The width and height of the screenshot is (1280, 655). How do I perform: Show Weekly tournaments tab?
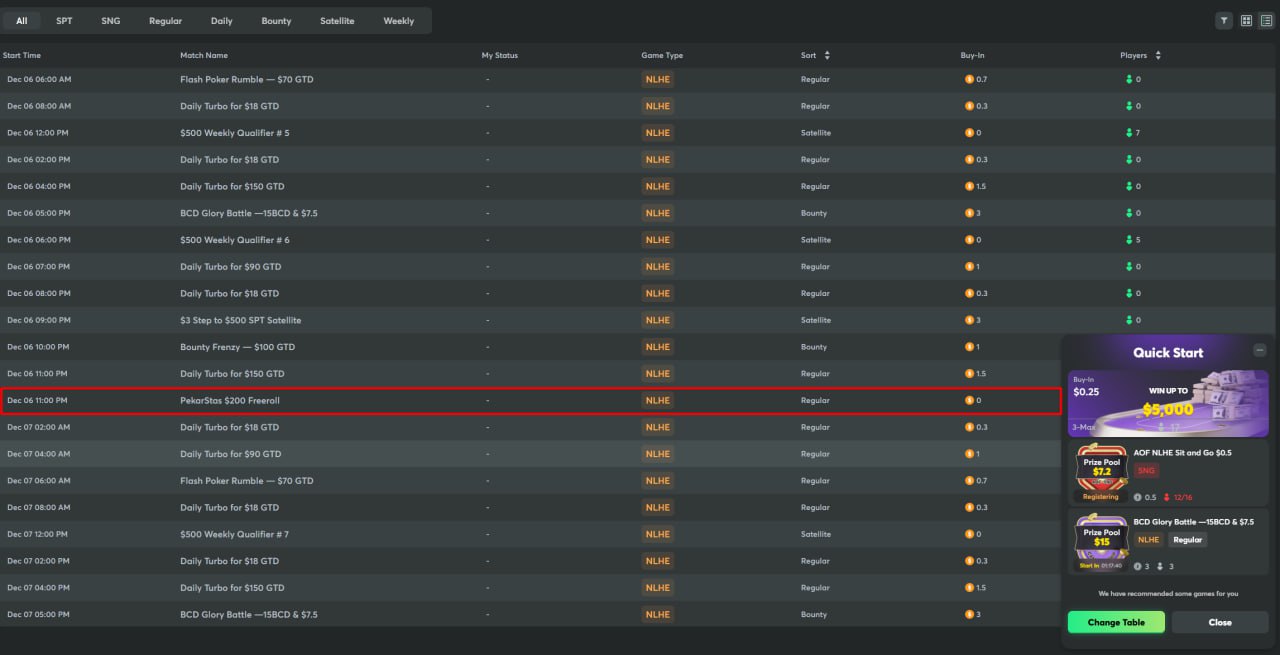click(x=399, y=21)
